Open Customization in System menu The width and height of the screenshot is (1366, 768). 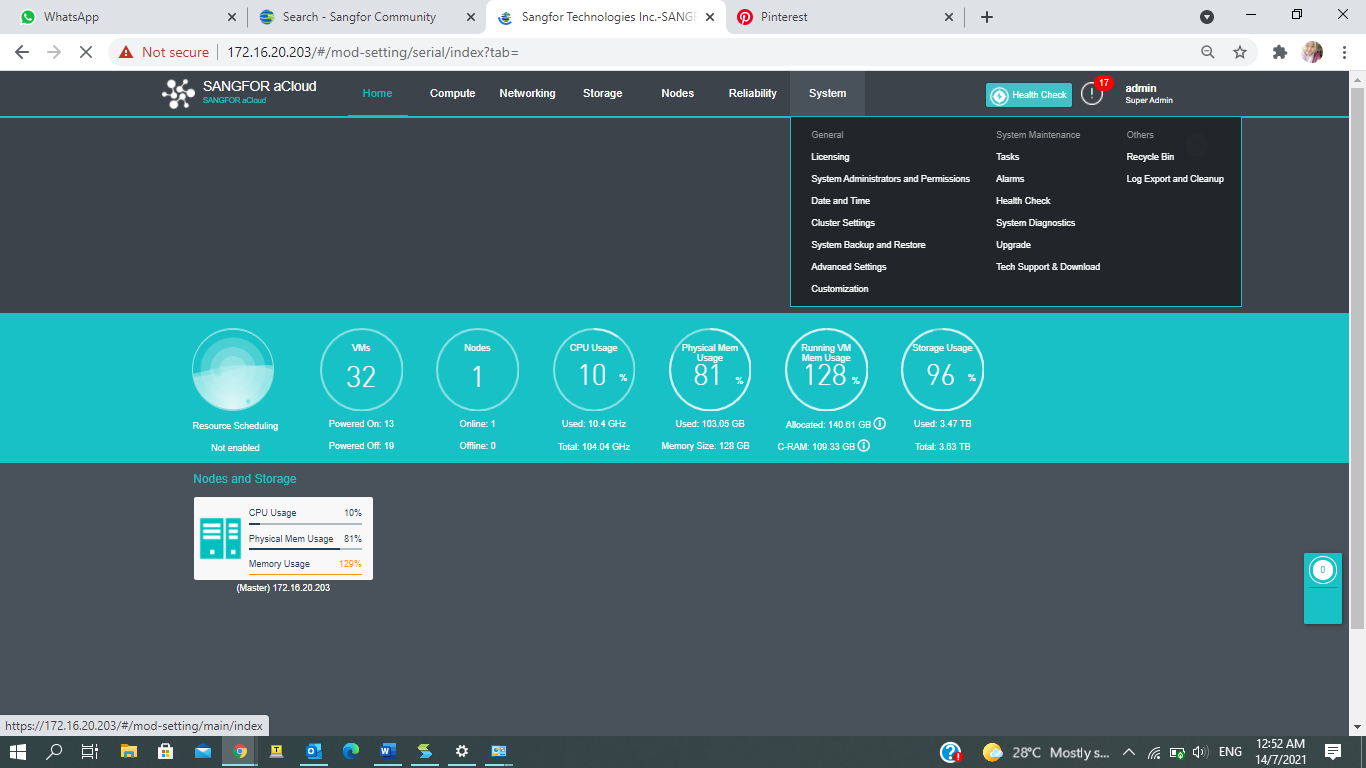coord(840,289)
